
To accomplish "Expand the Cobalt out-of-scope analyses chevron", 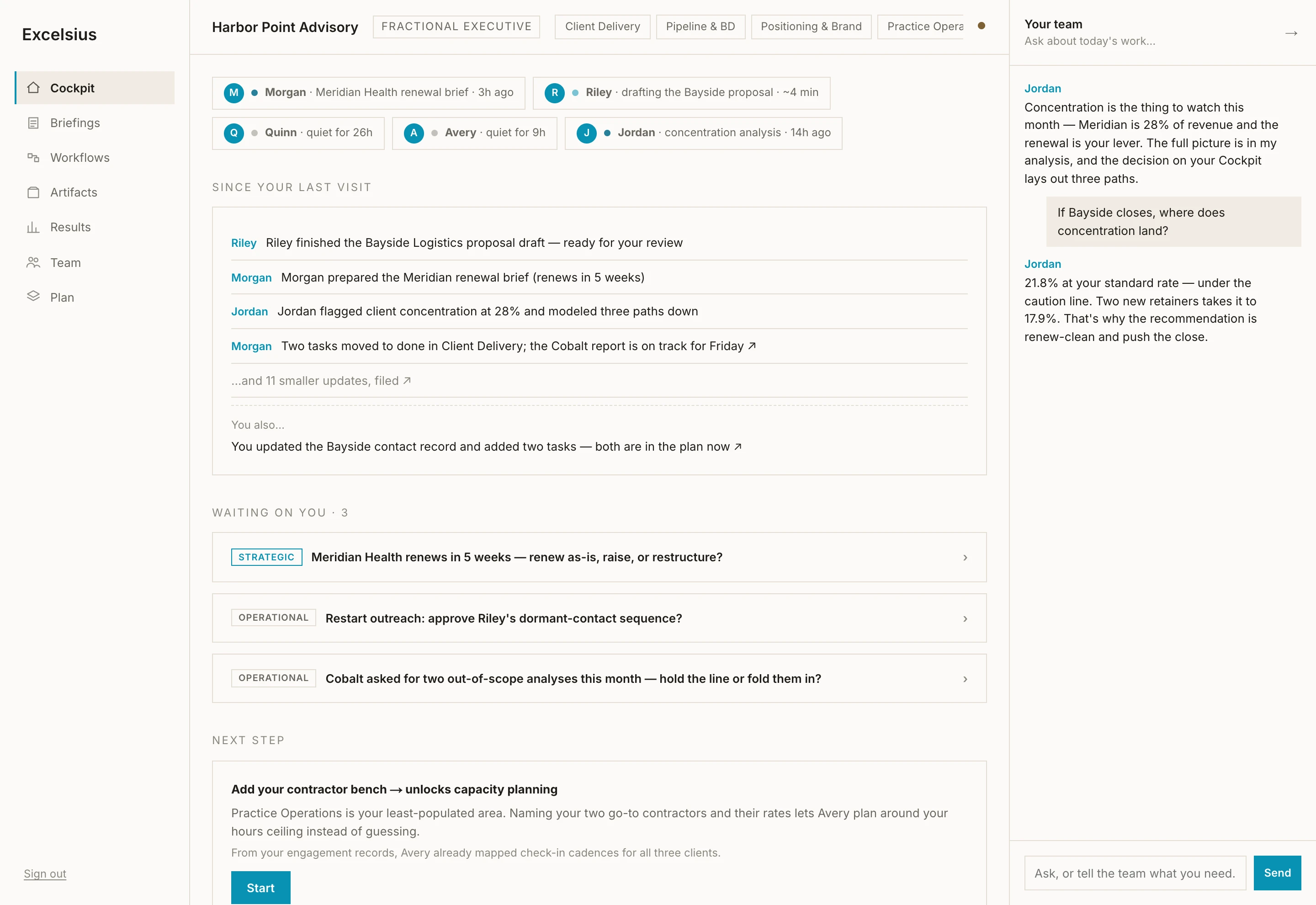I will click(x=965, y=679).
